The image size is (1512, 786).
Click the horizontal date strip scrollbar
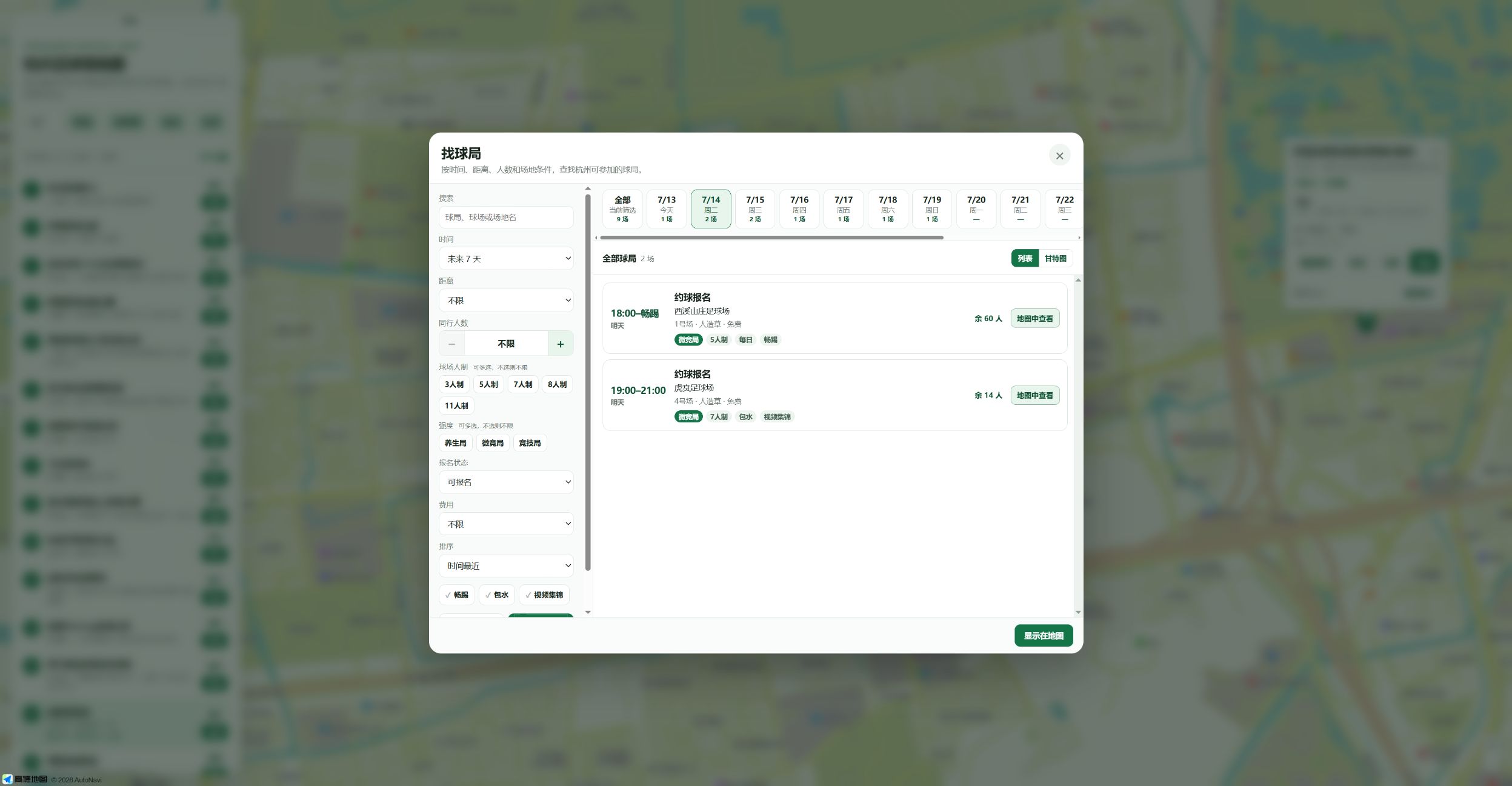[771, 238]
